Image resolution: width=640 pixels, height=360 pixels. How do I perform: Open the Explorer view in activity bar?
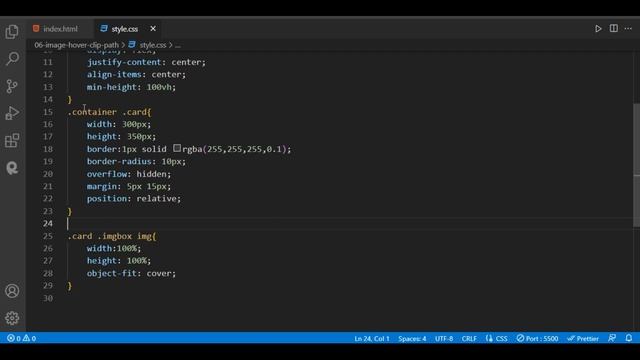pos(12,31)
